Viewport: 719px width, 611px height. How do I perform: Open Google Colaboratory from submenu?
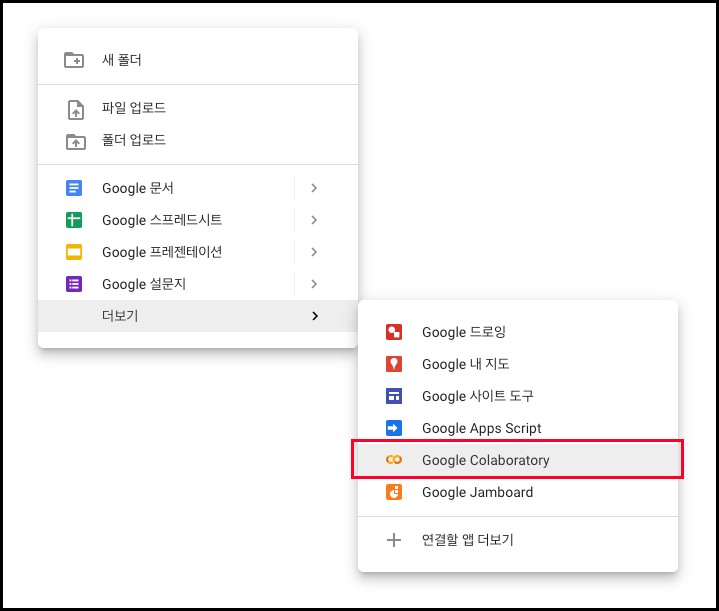[x=518, y=460]
